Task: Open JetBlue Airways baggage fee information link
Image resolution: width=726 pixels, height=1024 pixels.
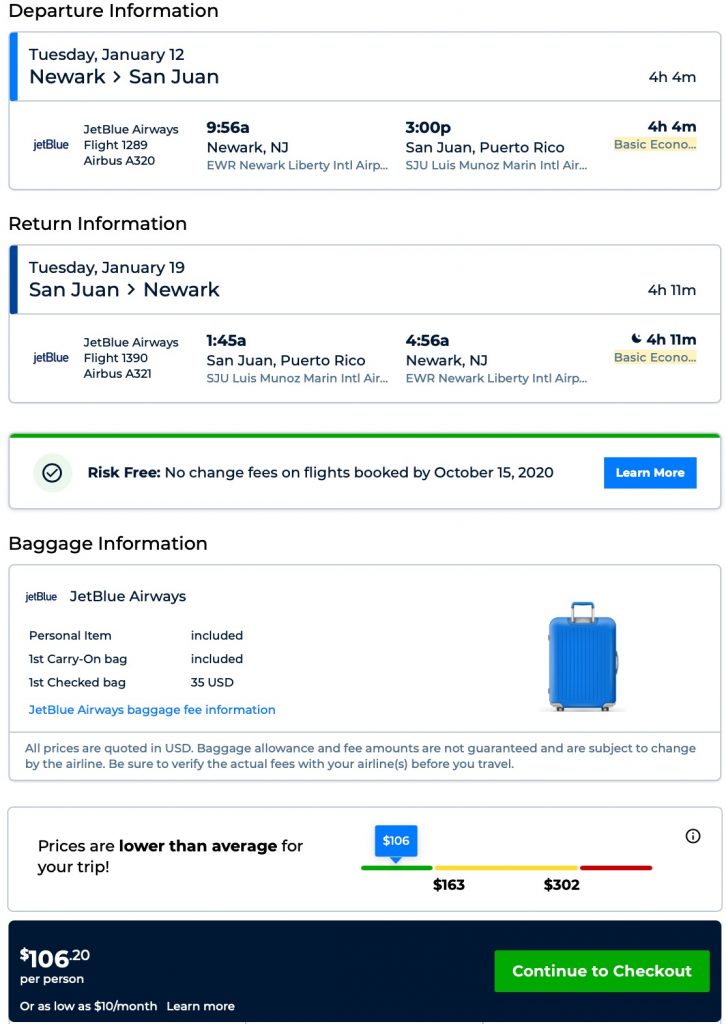Action: (x=152, y=710)
